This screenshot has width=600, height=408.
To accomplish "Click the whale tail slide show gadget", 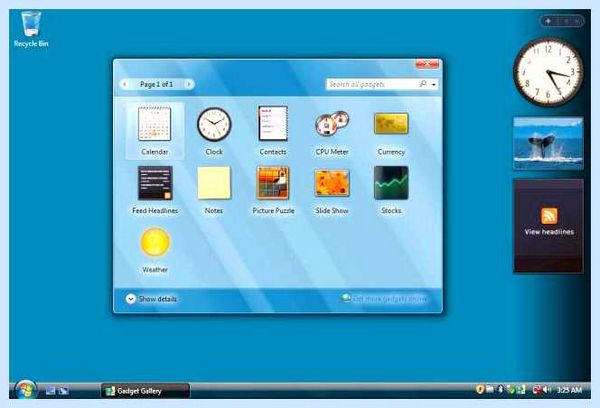I will (x=548, y=144).
